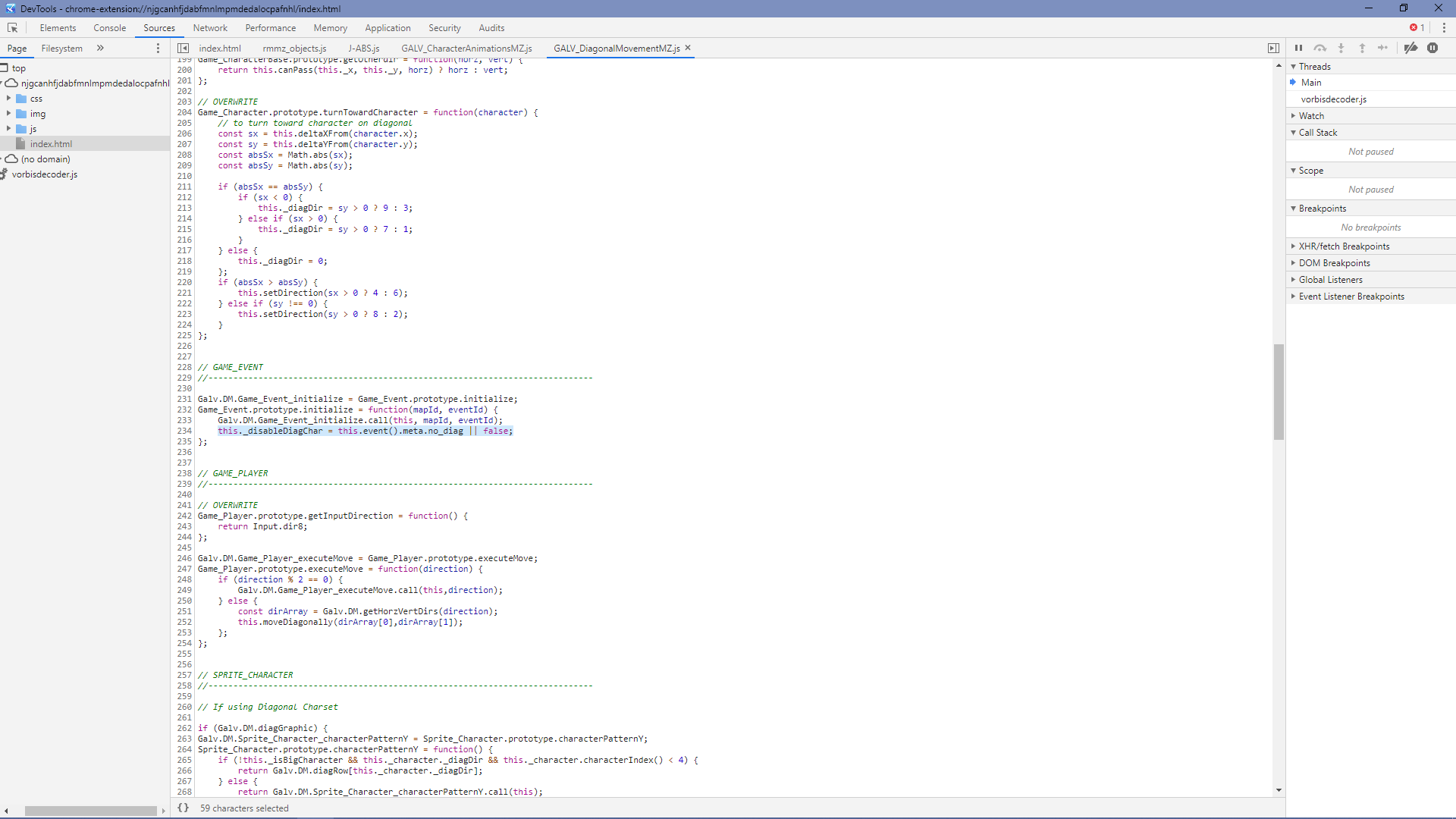Open the J-ABS.js file tab
1456x819 pixels.
(364, 49)
